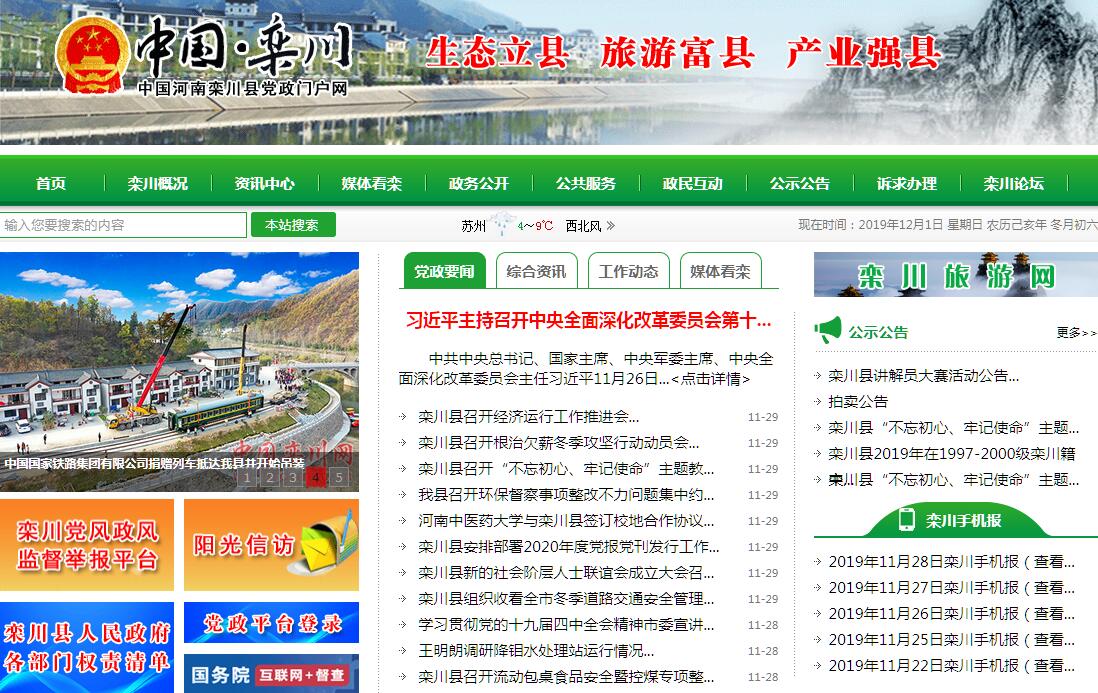Viewport: 1098px width, 693px height.
Task: Click the phone icon in 栾川手机报 header
Action: 906,520
